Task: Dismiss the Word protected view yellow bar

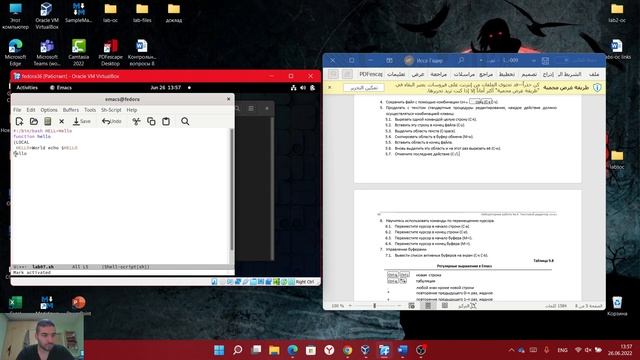Action: click(x=330, y=87)
